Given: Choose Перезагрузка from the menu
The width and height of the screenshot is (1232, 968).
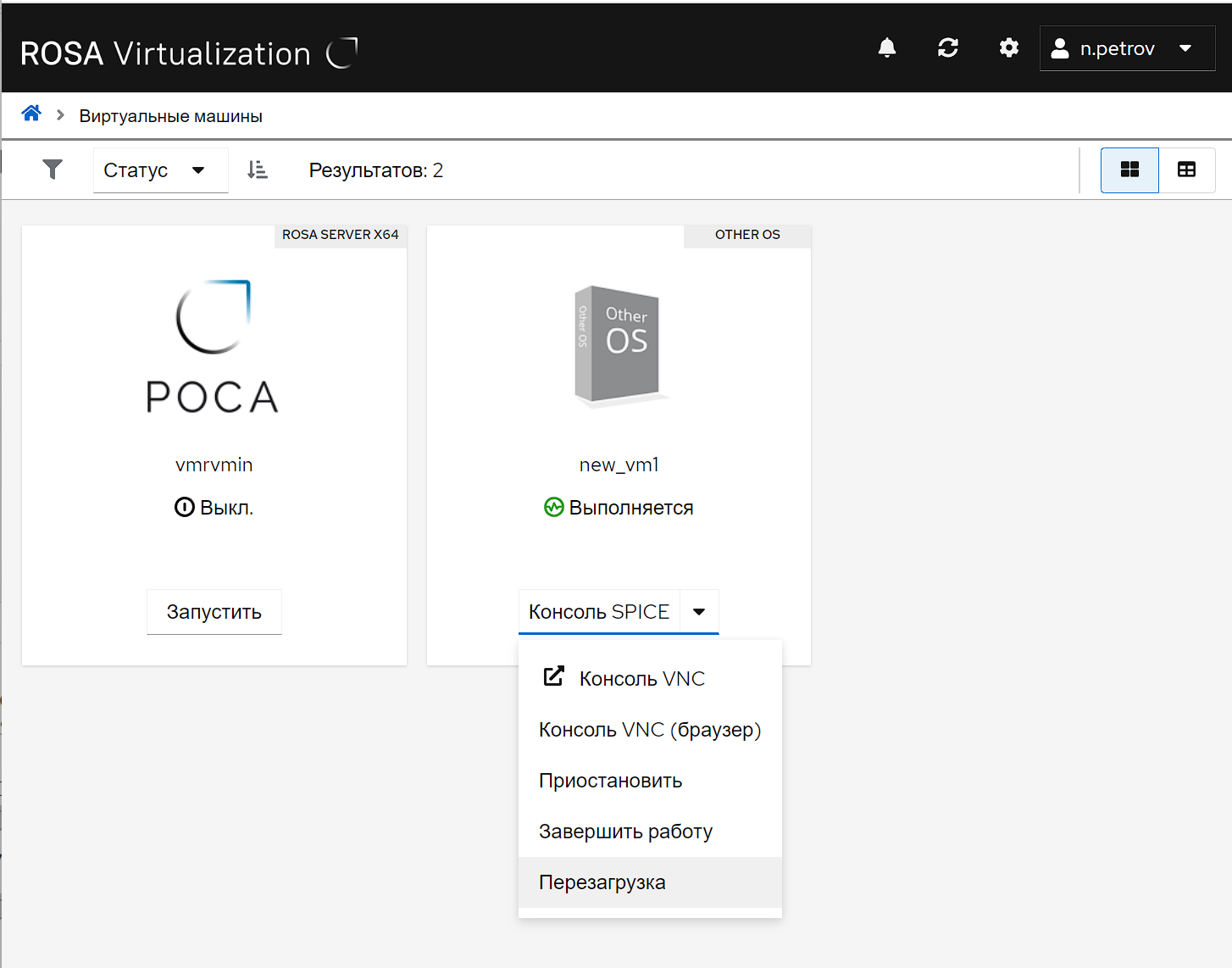Looking at the screenshot, I should coord(602,882).
